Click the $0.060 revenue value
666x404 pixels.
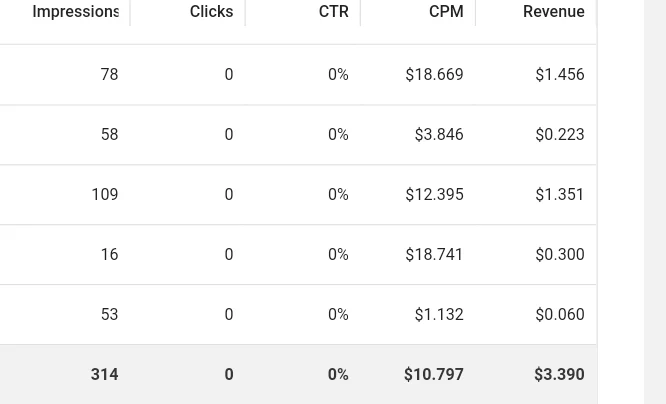click(560, 314)
